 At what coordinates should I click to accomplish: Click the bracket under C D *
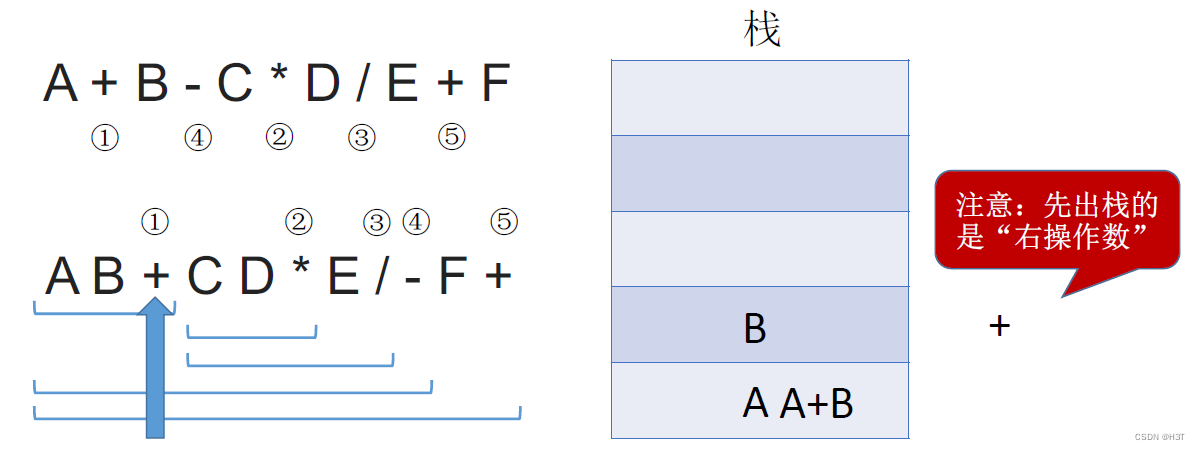[x=252, y=331]
